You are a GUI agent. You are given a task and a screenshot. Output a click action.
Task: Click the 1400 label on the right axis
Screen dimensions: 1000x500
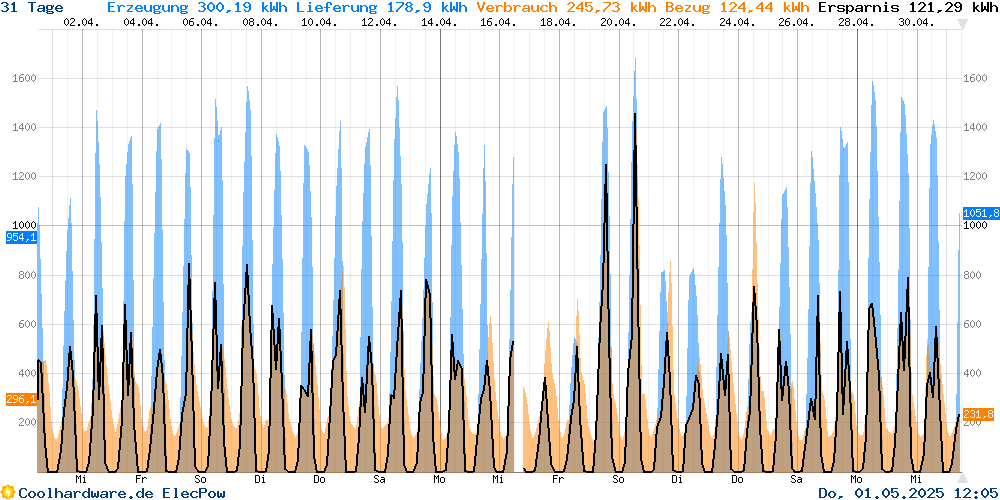click(973, 128)
